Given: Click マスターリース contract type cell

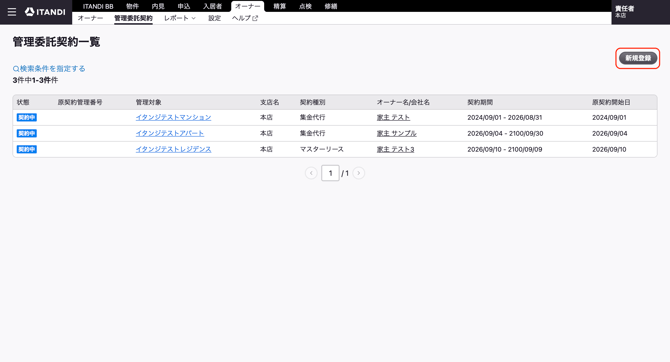Looking at the screenshot, I should (x=321, y=149).
